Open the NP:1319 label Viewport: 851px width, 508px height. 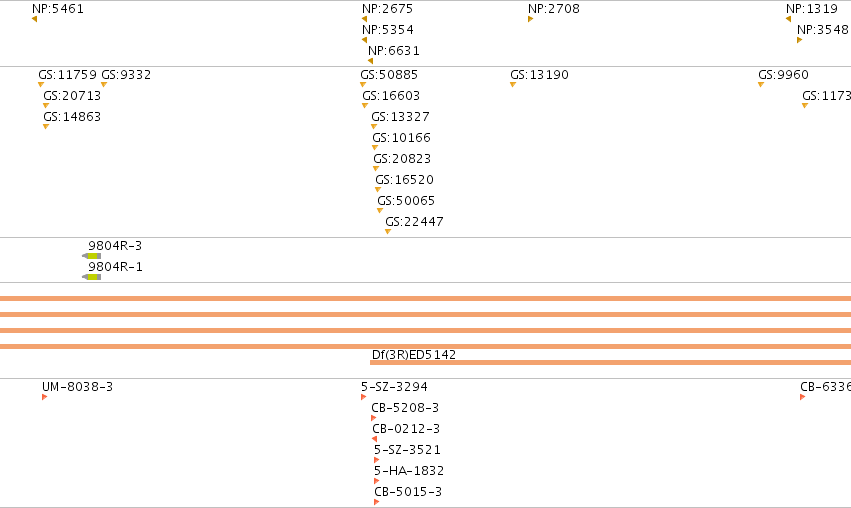pos(812,9)
